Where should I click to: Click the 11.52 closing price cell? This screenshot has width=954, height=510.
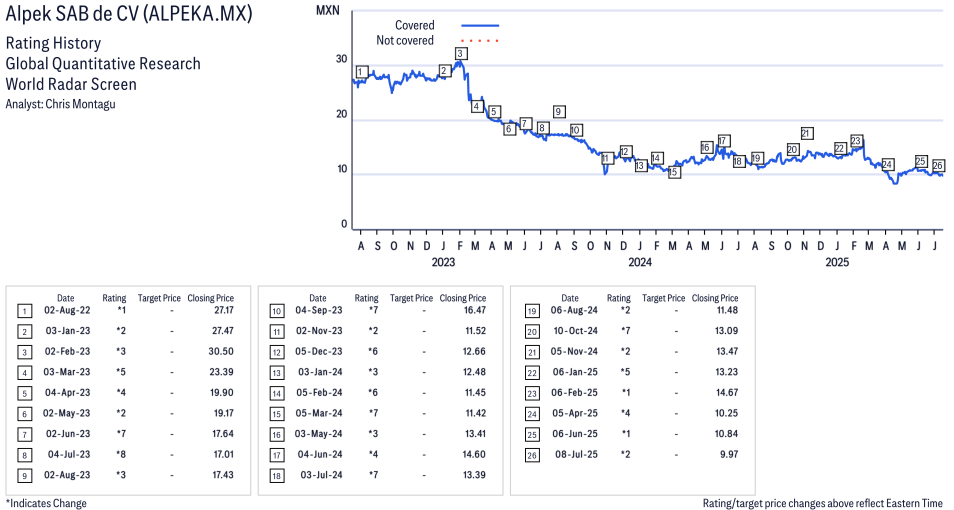coord(475,331)
